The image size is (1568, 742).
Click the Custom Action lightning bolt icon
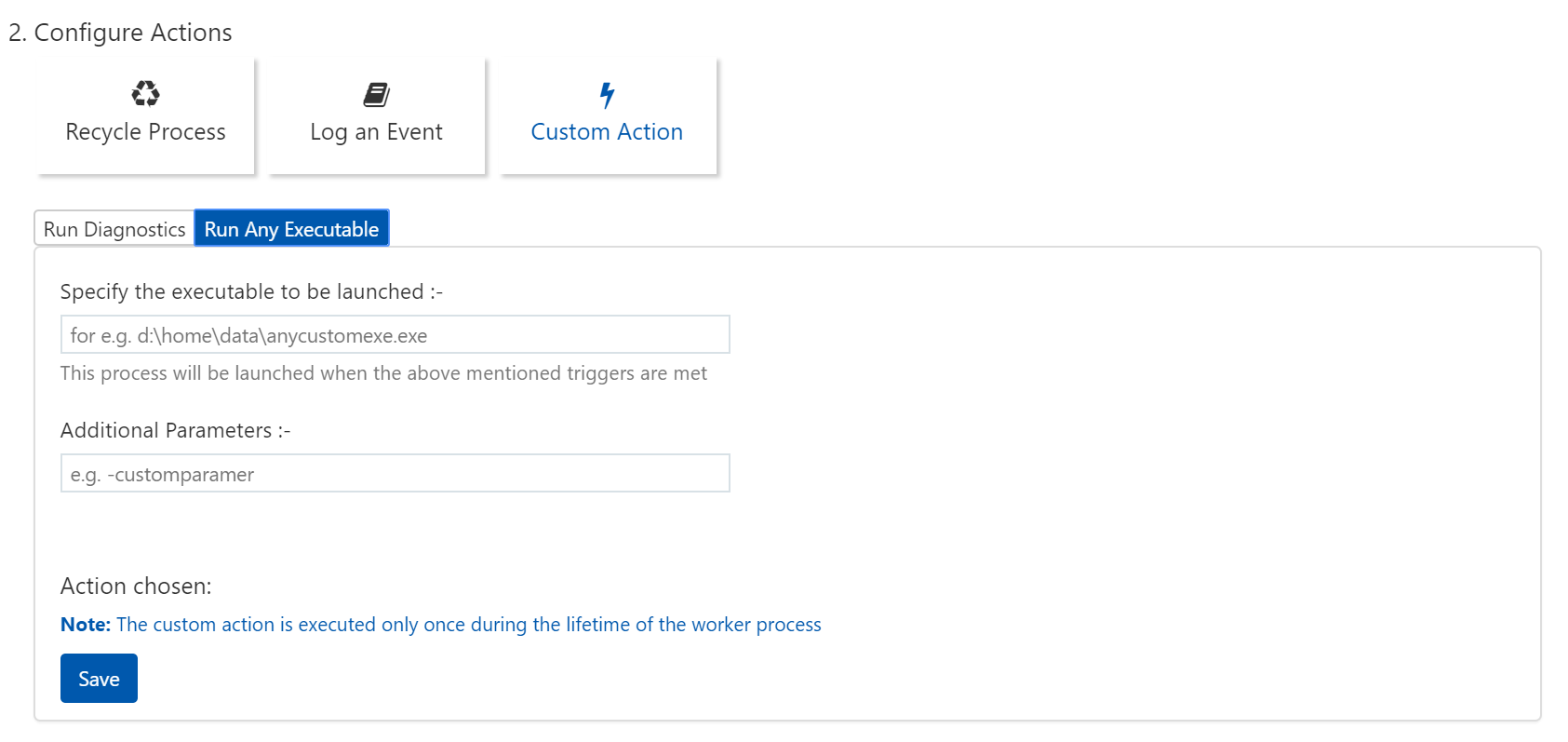(607, 94)
